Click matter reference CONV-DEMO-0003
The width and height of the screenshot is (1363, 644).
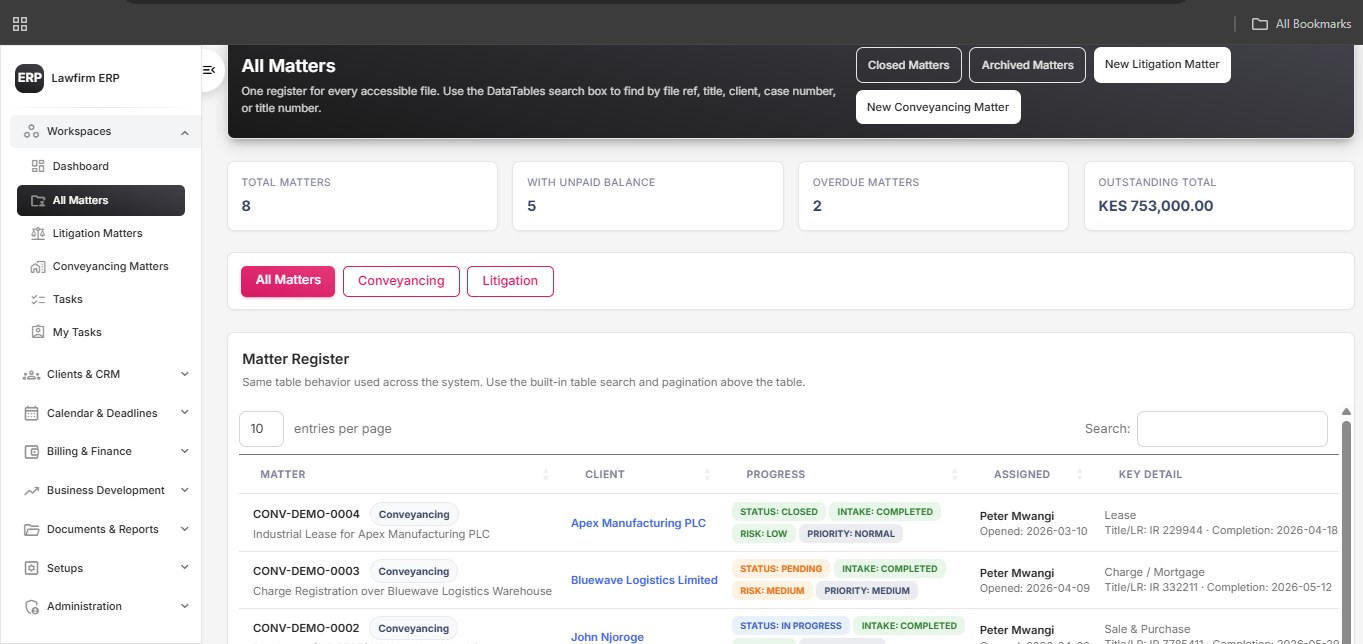[306, 571]
